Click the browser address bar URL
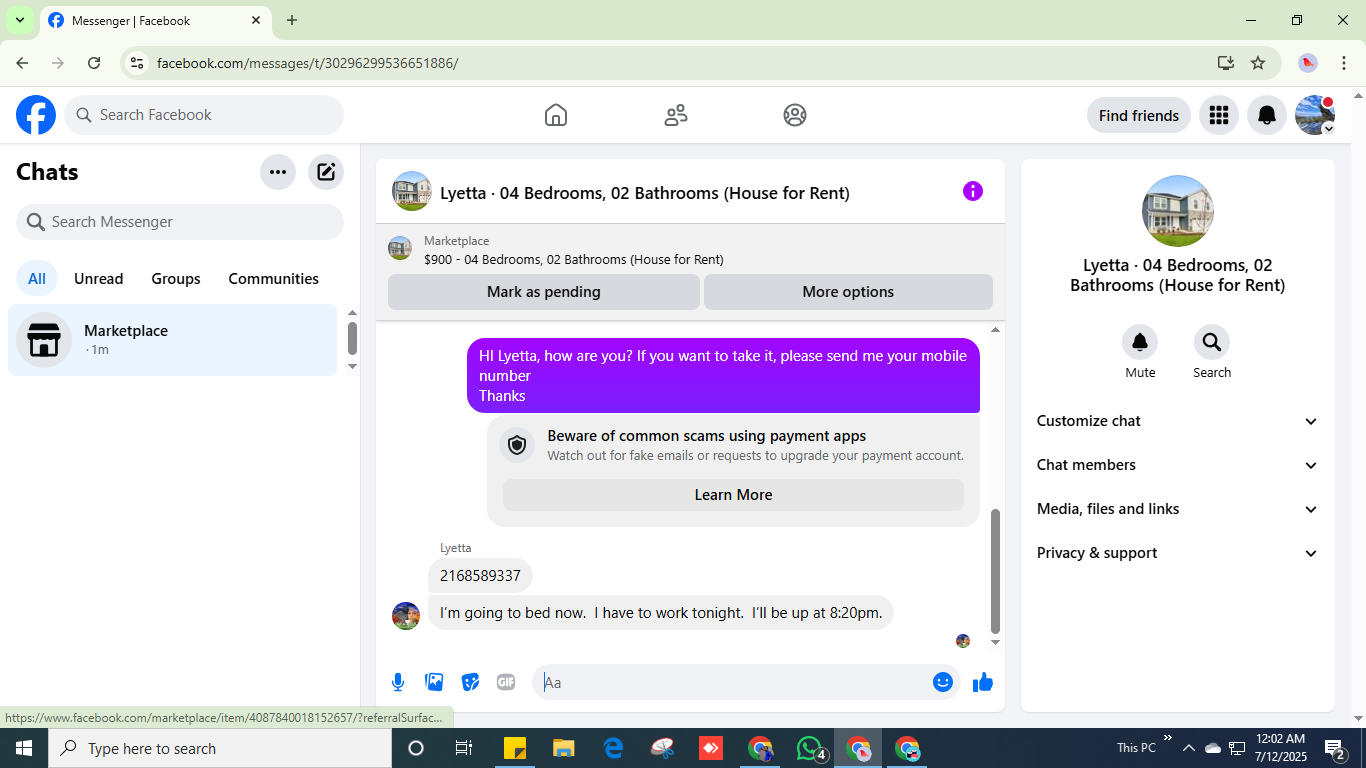Viewport: 1366px width, 768px height. point(308,63)
